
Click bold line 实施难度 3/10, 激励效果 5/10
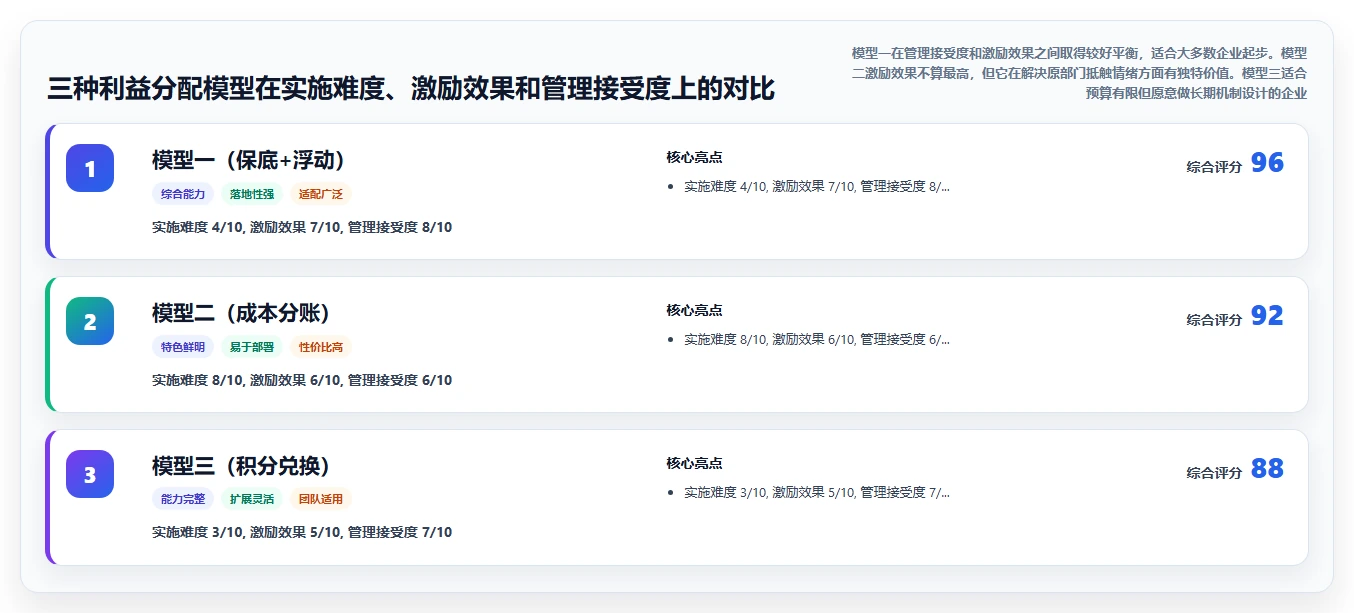pos(302,532)
